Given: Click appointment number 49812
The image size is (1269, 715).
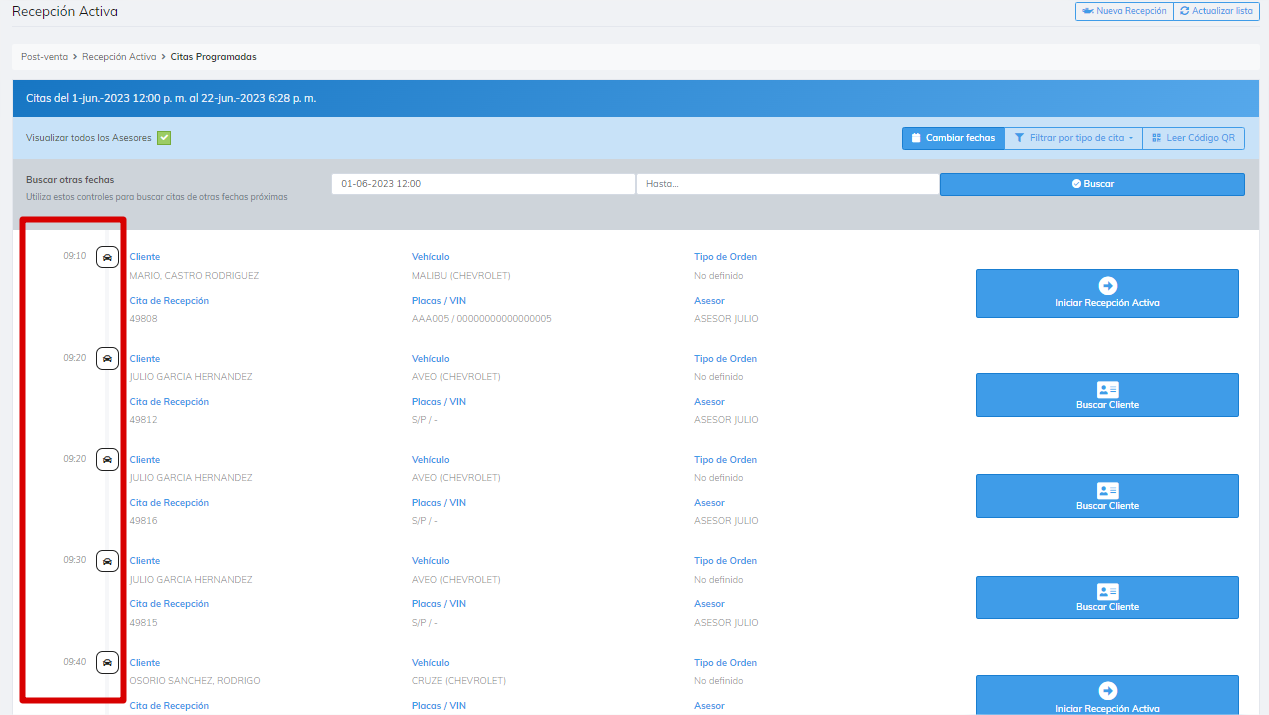Looking at the screenshot, I should [143, 420].
